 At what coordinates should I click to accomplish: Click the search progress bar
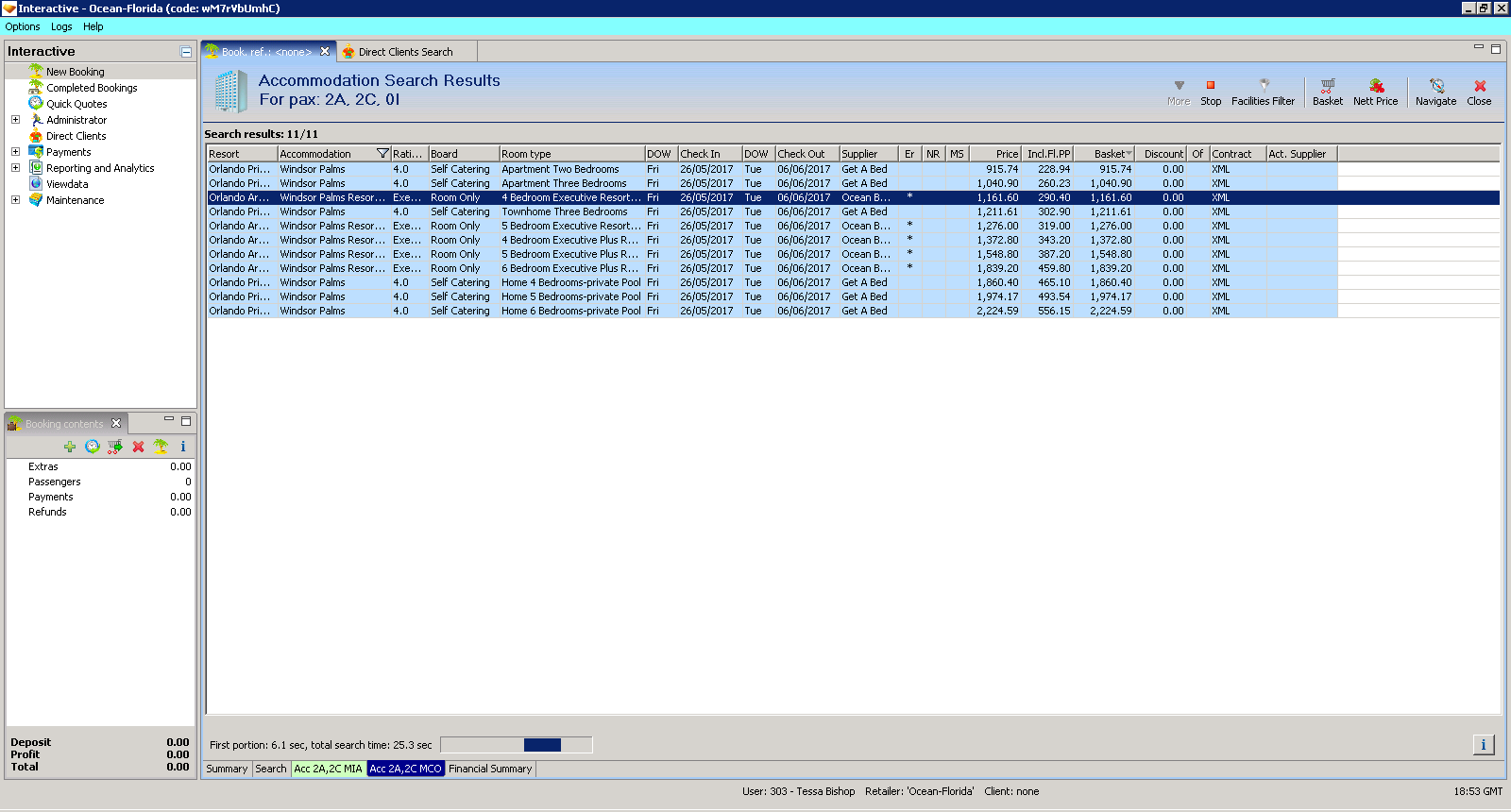(x=516, y=745)
